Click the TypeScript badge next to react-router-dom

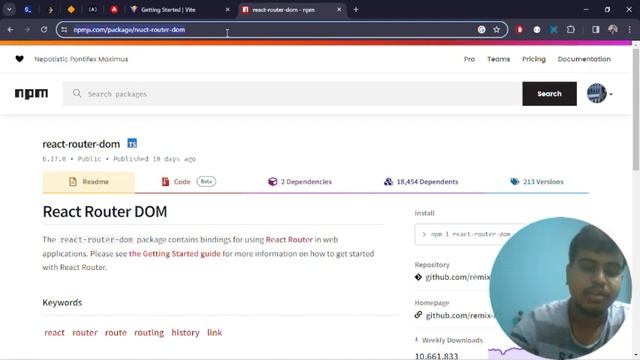point(132,143)
